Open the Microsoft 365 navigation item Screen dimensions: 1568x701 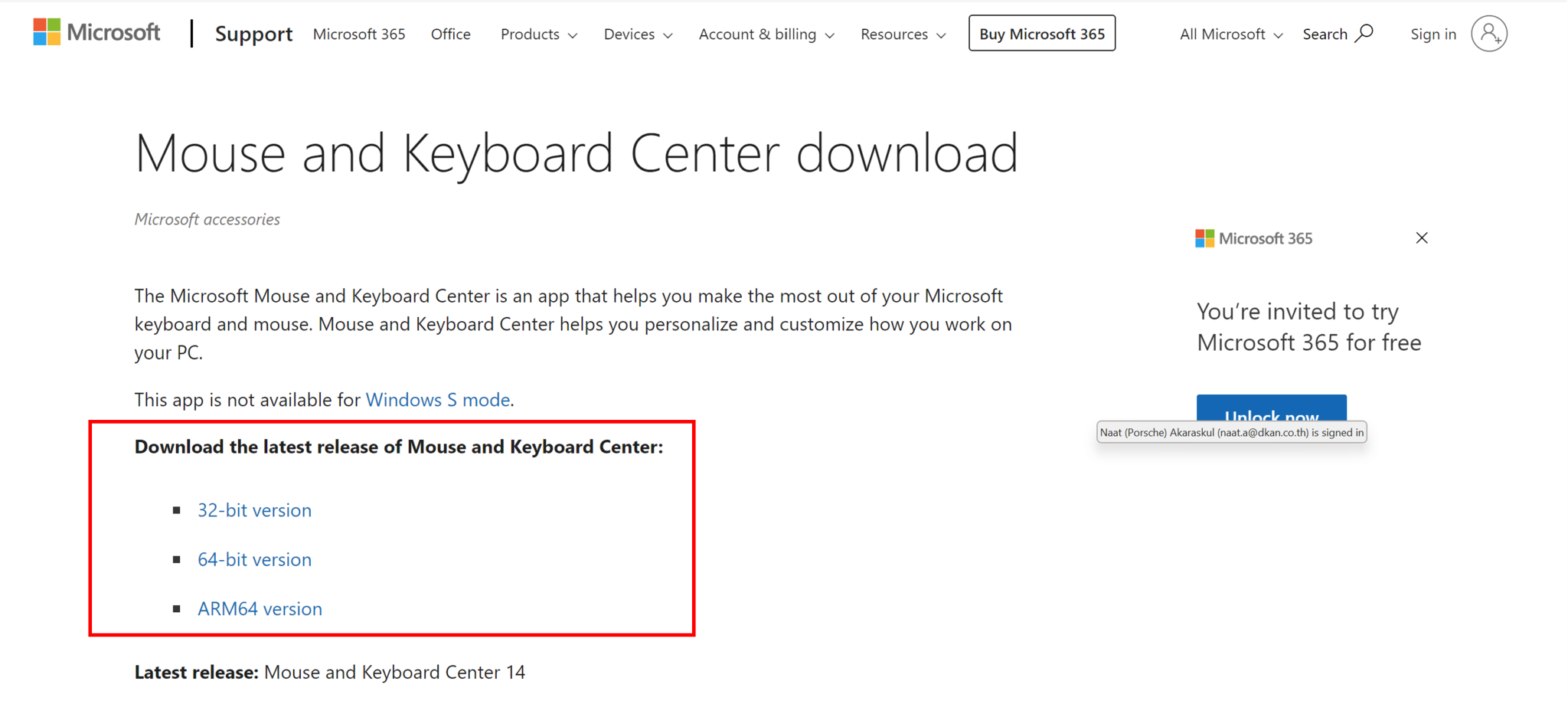[x=358, y=34]
